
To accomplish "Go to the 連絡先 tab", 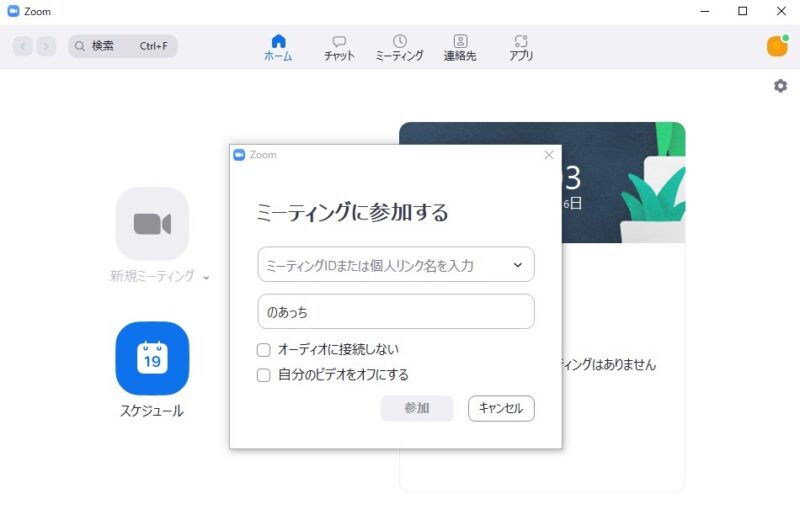I will [460, 47].
